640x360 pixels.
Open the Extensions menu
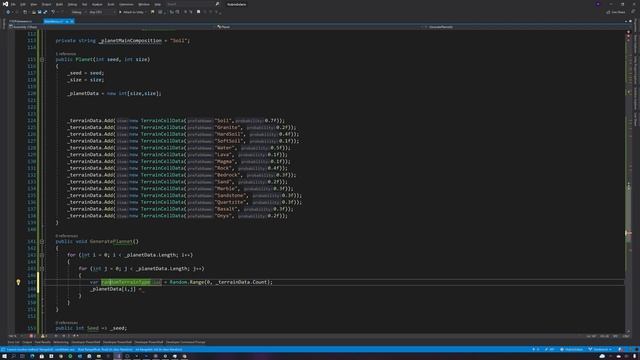coord(126,4)
